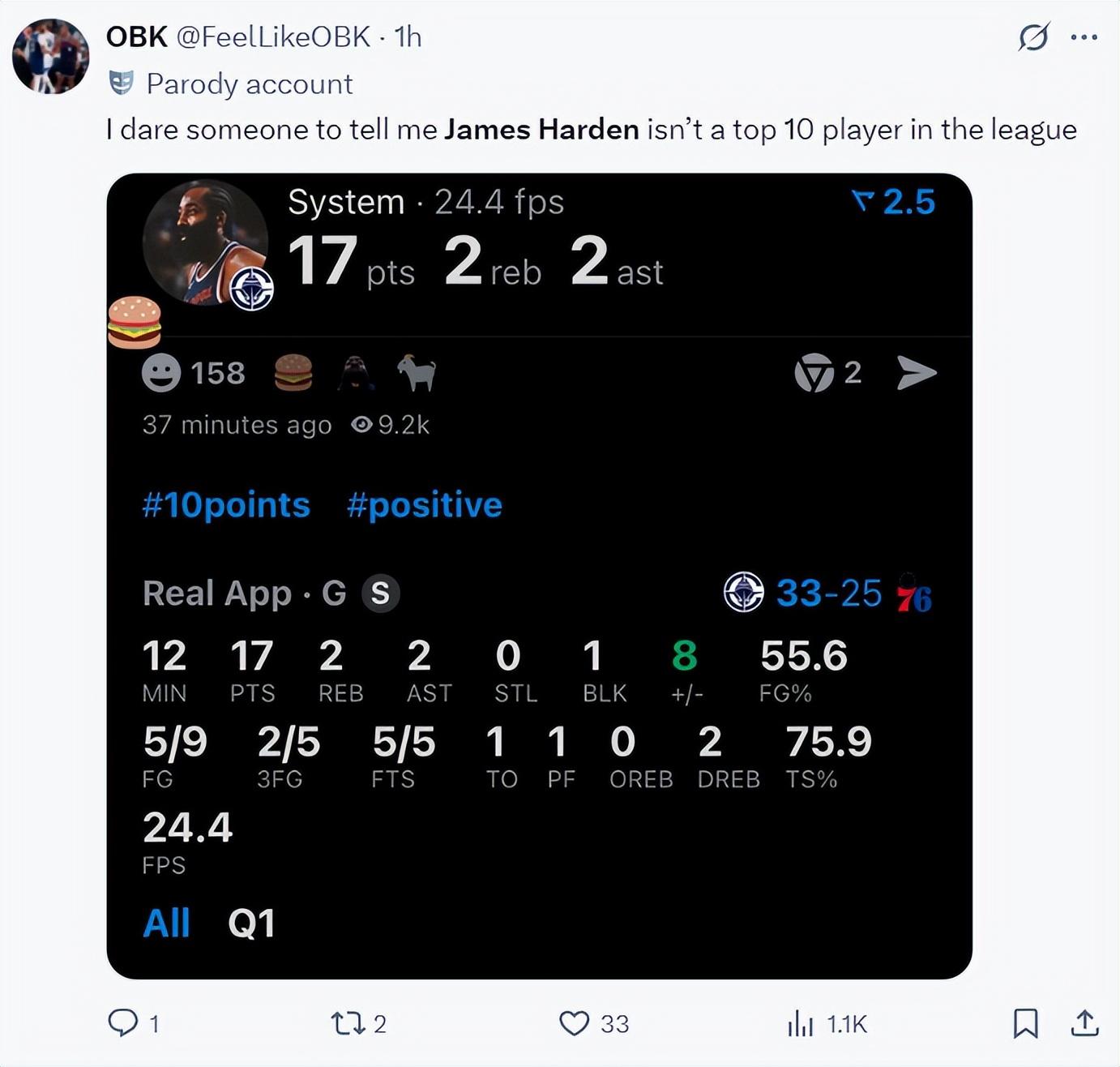Bookmark this tweet
The height and width of the screenshot is (1067, 1120).
[1025, 1023]
